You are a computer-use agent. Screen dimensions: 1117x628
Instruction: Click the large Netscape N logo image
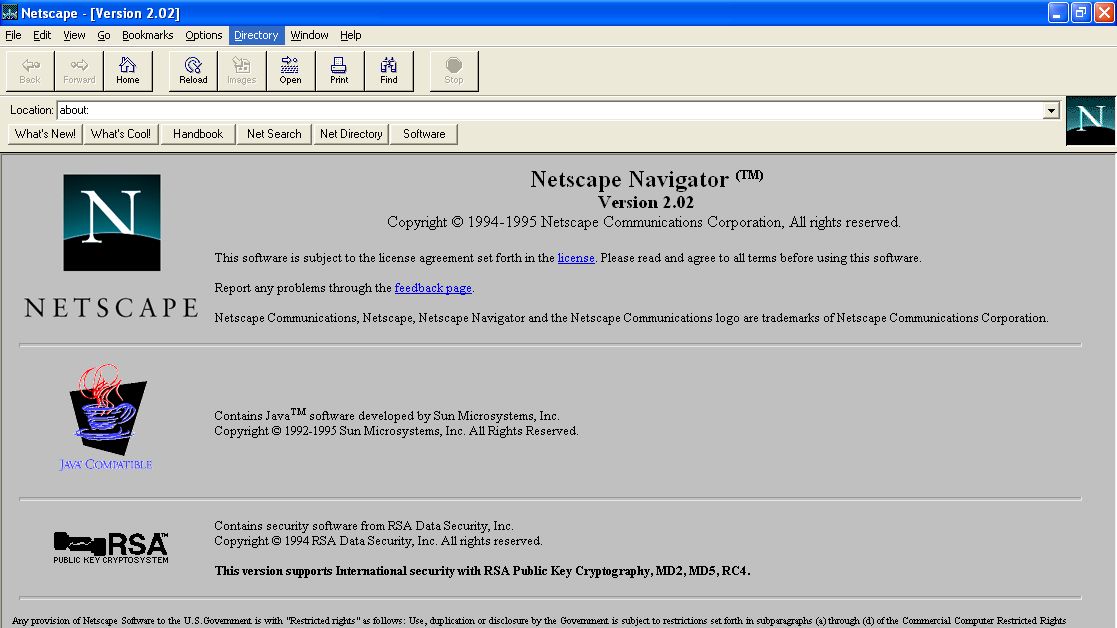112,222
